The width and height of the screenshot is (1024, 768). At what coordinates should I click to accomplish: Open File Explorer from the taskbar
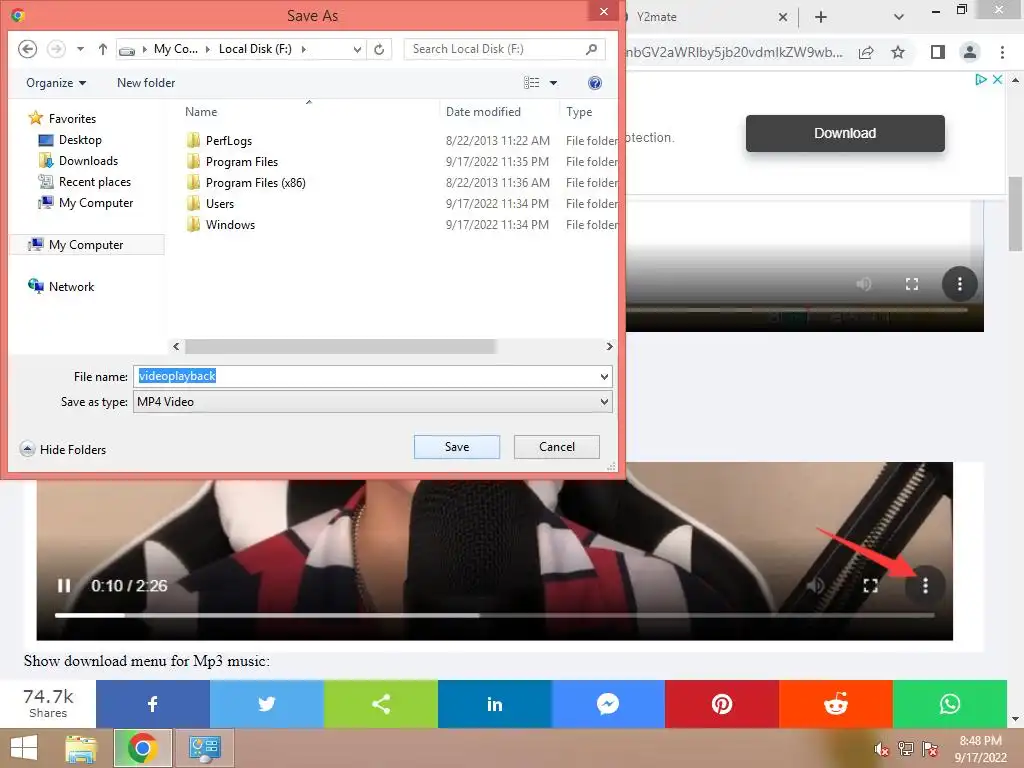(x=81, y=748)
